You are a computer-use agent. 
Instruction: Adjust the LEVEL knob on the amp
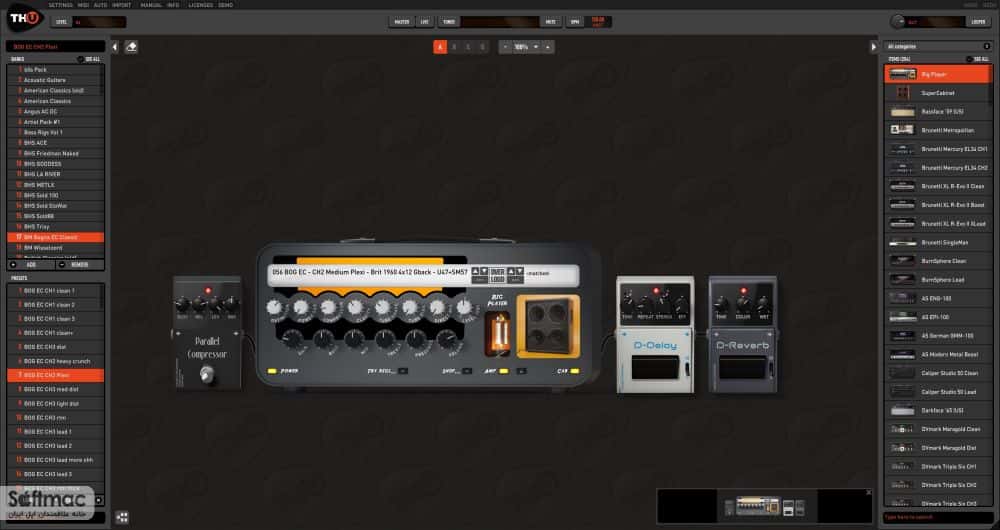(465, 308)
